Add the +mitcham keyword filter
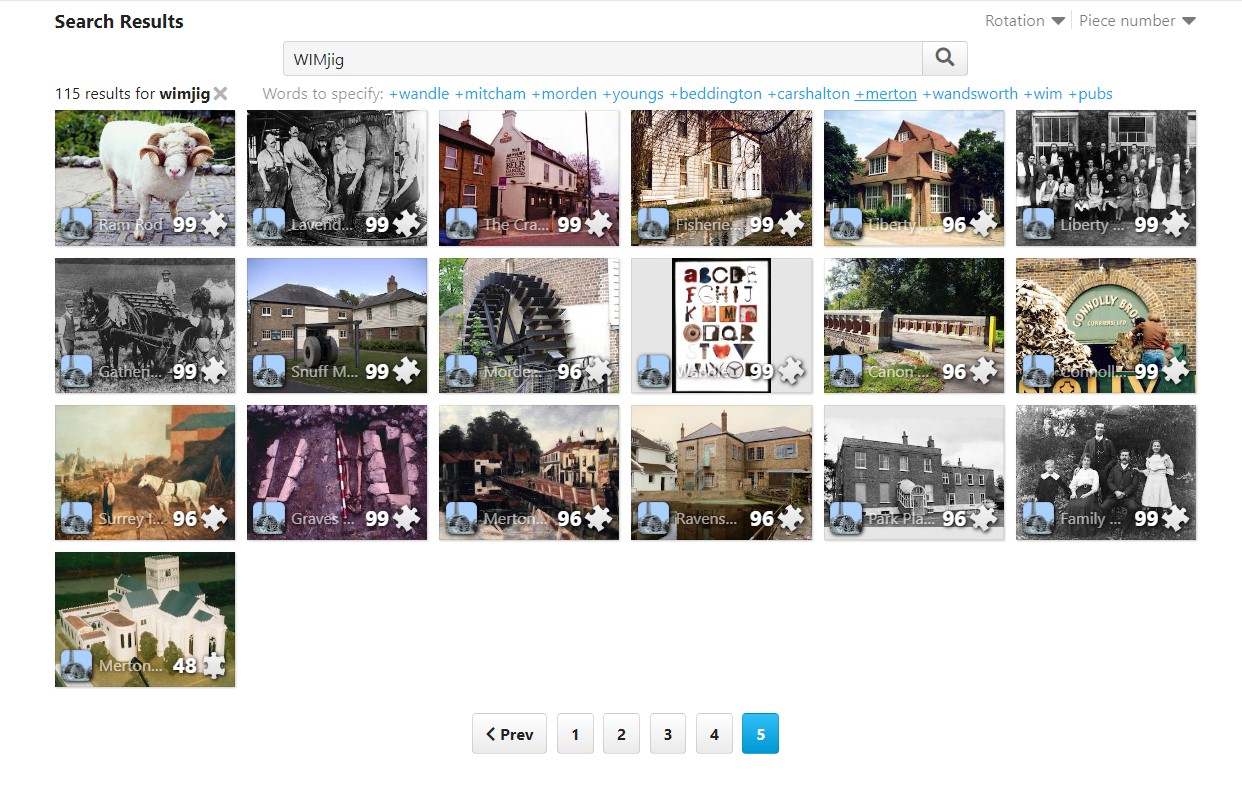Image resolution: width=1242 pixels, height=793 pixels. pos(490,94)
